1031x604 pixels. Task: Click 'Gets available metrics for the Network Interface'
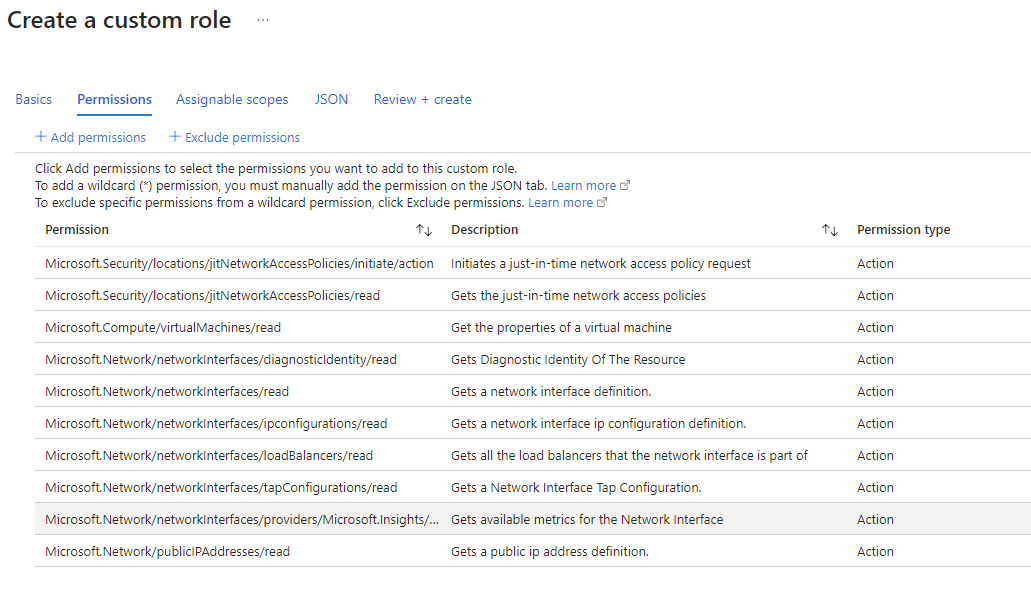(x=587, y=520)
